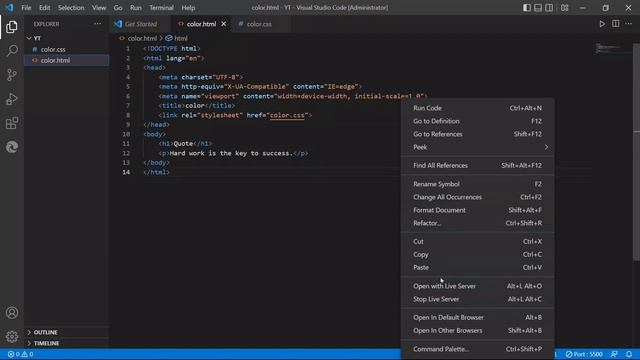The image size is (640, 360).
Task: Choose Open with Live Server
Action: tap(477, 286)
